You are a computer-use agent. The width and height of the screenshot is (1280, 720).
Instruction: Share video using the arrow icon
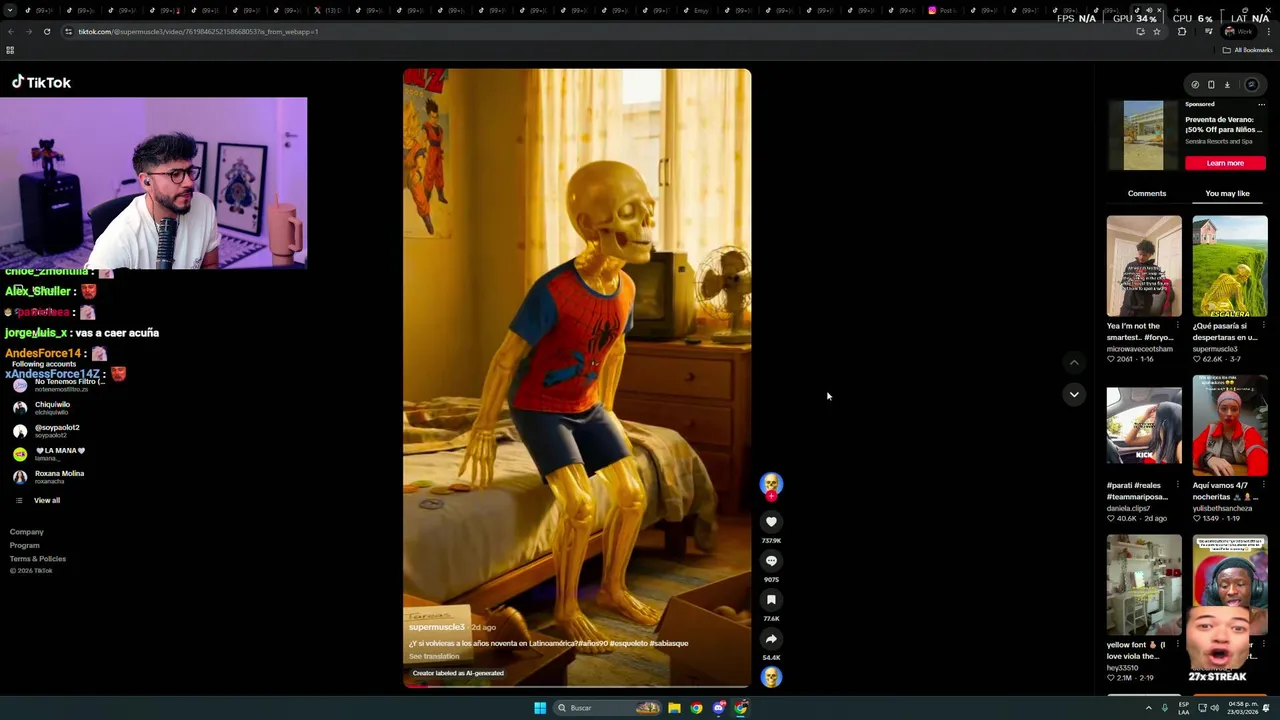tap(771, 639)
